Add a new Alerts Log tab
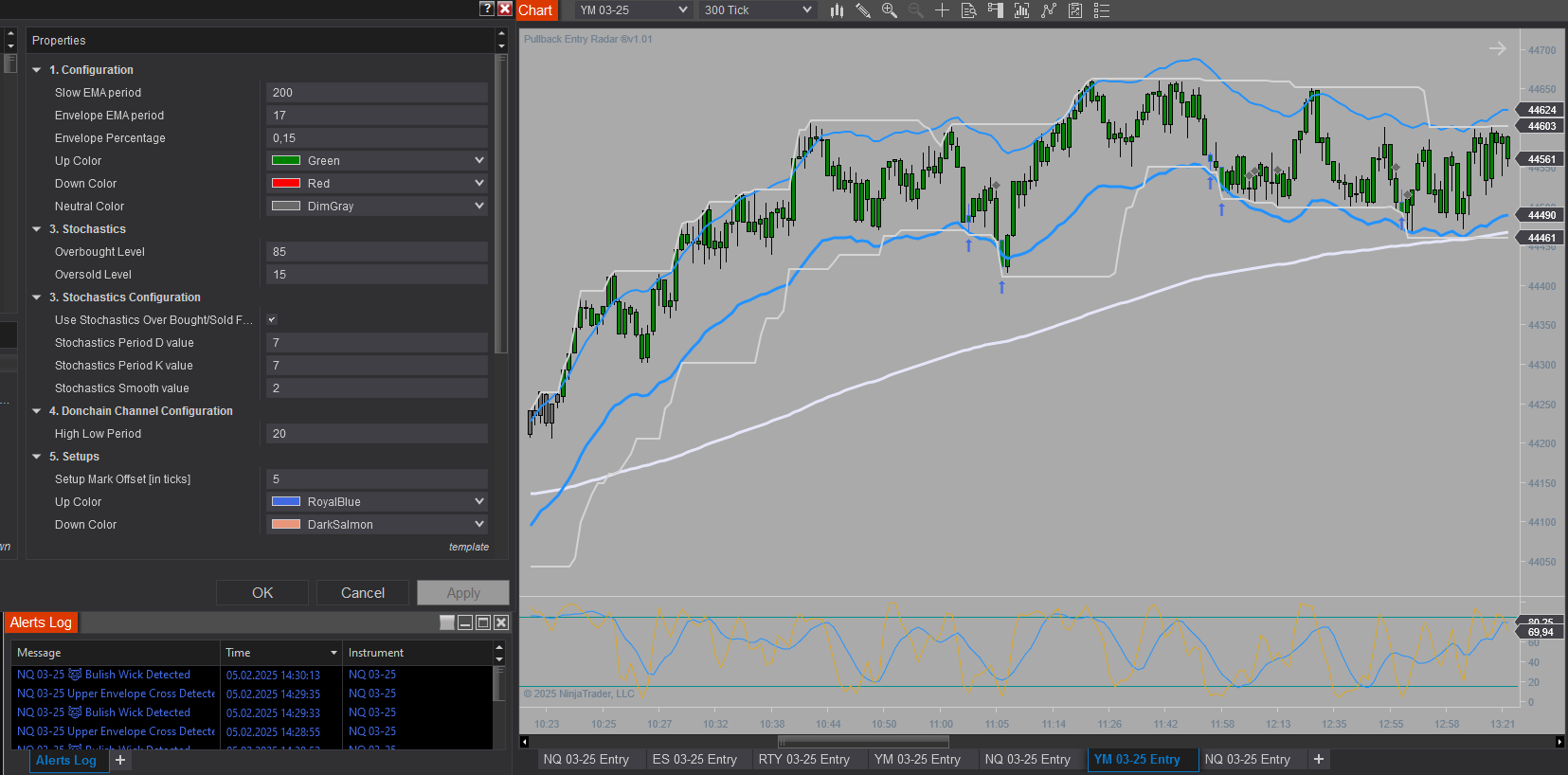The image size is (1568, 775). tap(120, 760)
